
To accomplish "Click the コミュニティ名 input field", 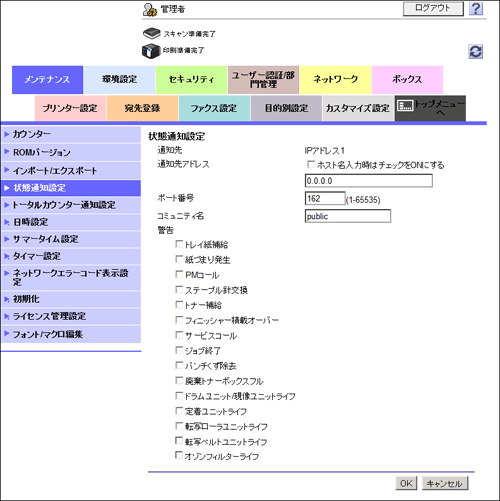I will tap(348, 216).
